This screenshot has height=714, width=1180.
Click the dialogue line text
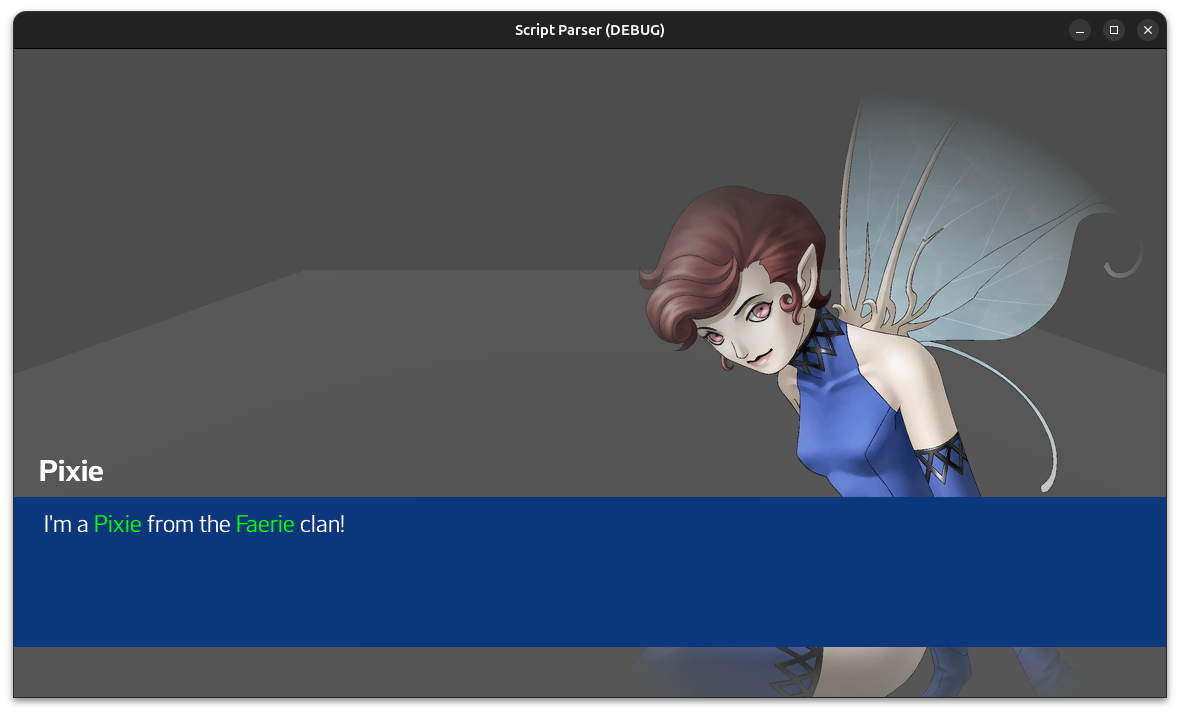[x=193, y=523]
